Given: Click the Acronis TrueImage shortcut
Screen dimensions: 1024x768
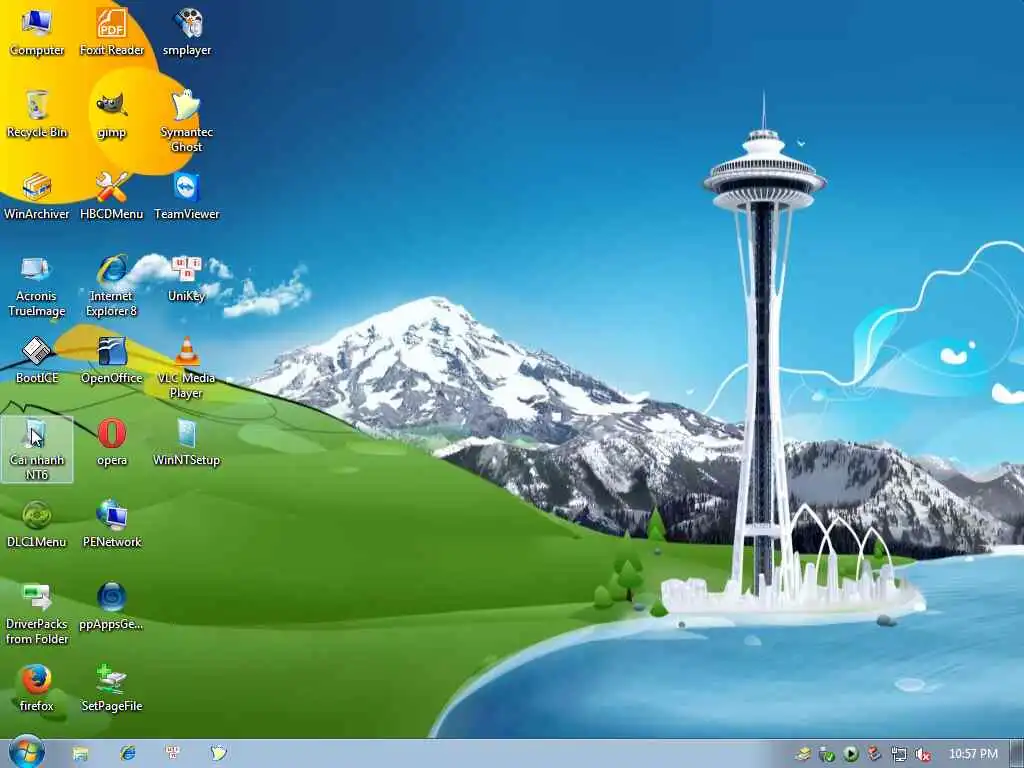Looking at the screenshot, I should pos(37,286).
